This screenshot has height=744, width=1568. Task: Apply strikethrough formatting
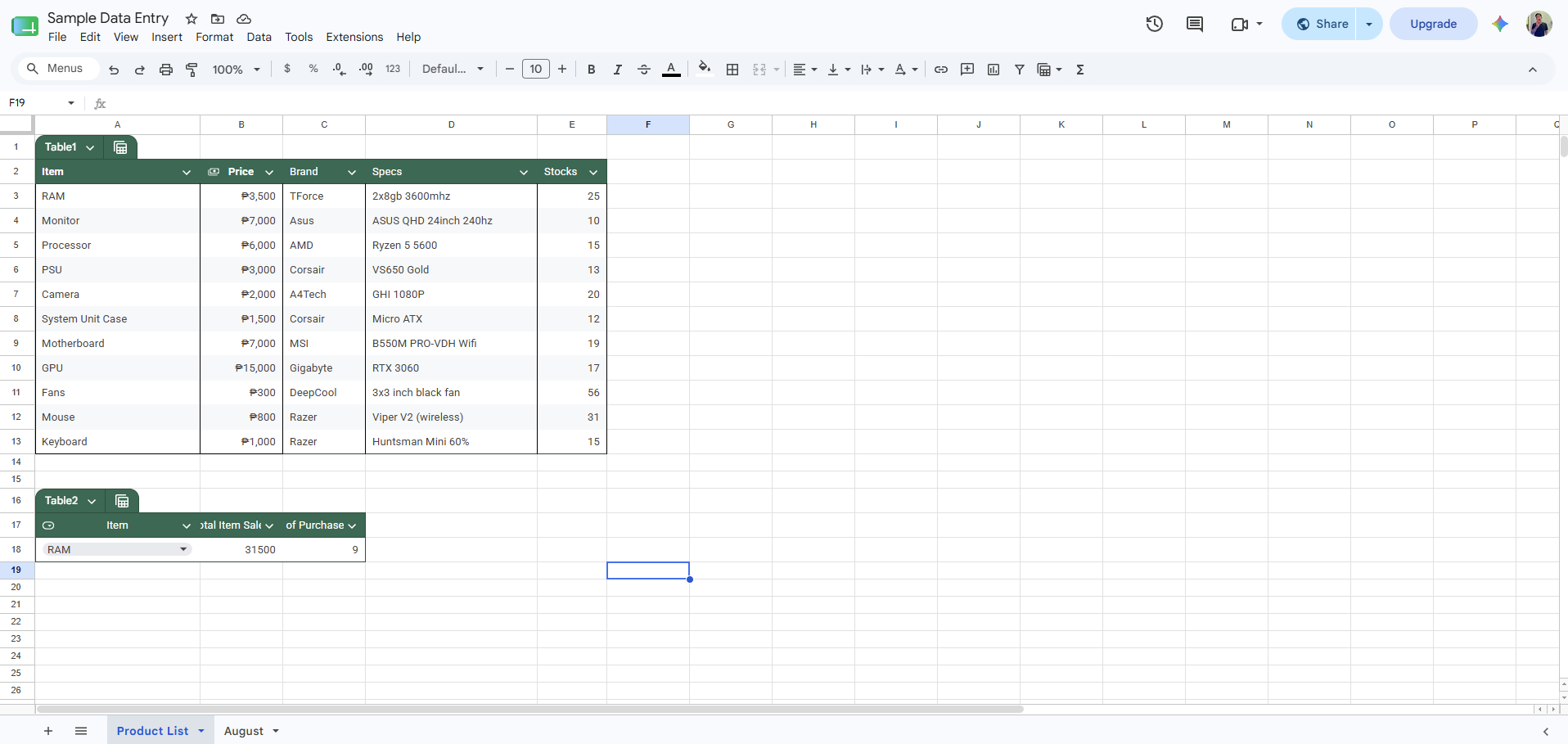tap(644, 70)
